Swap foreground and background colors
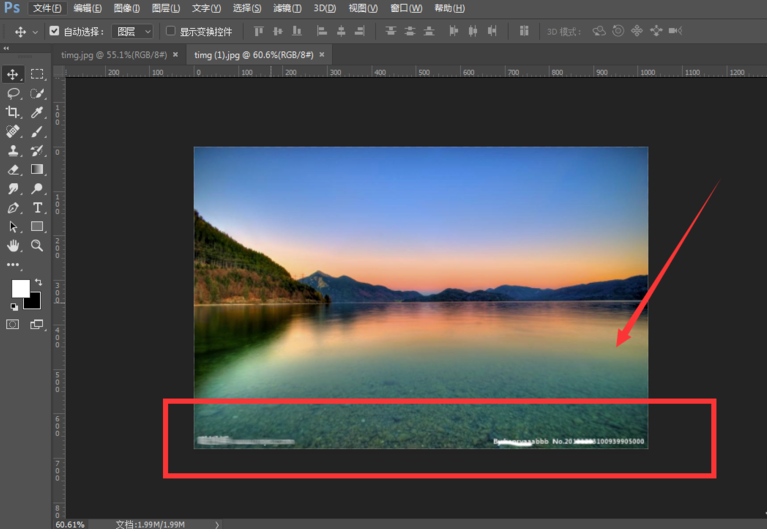 pos(38,283)
